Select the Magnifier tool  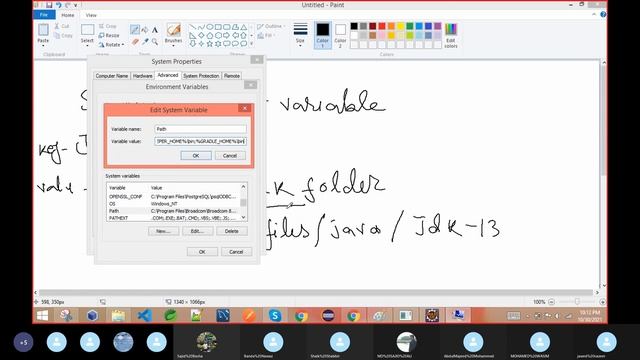pos(155,42)
